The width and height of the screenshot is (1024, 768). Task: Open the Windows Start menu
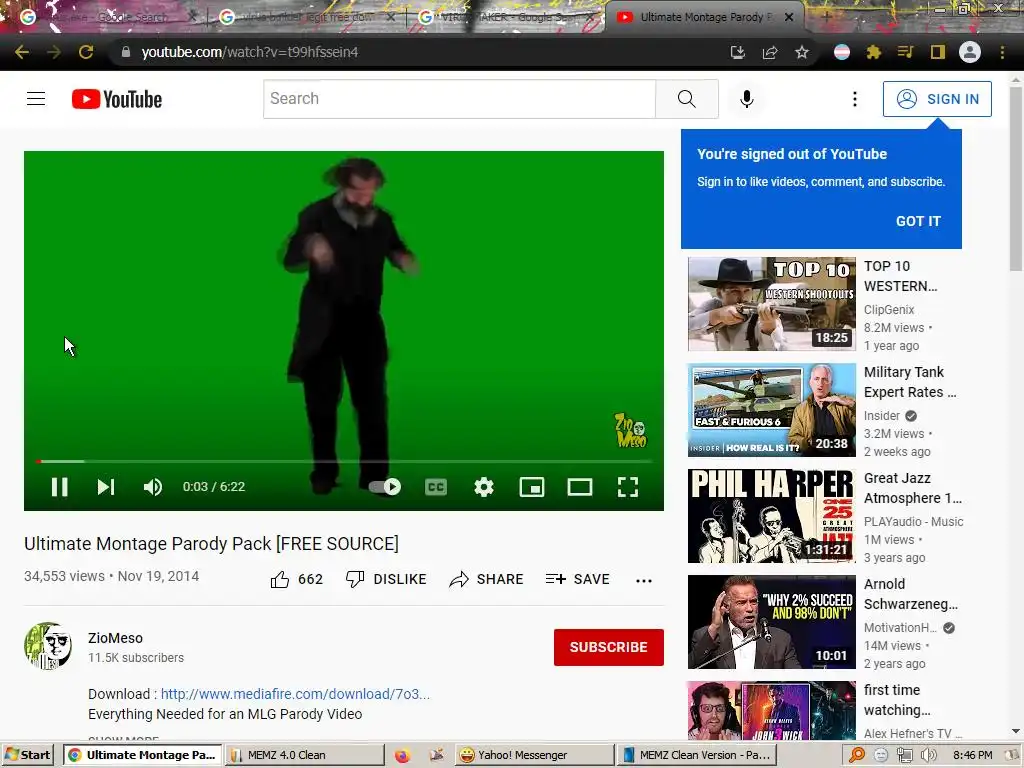pos(27,755)
